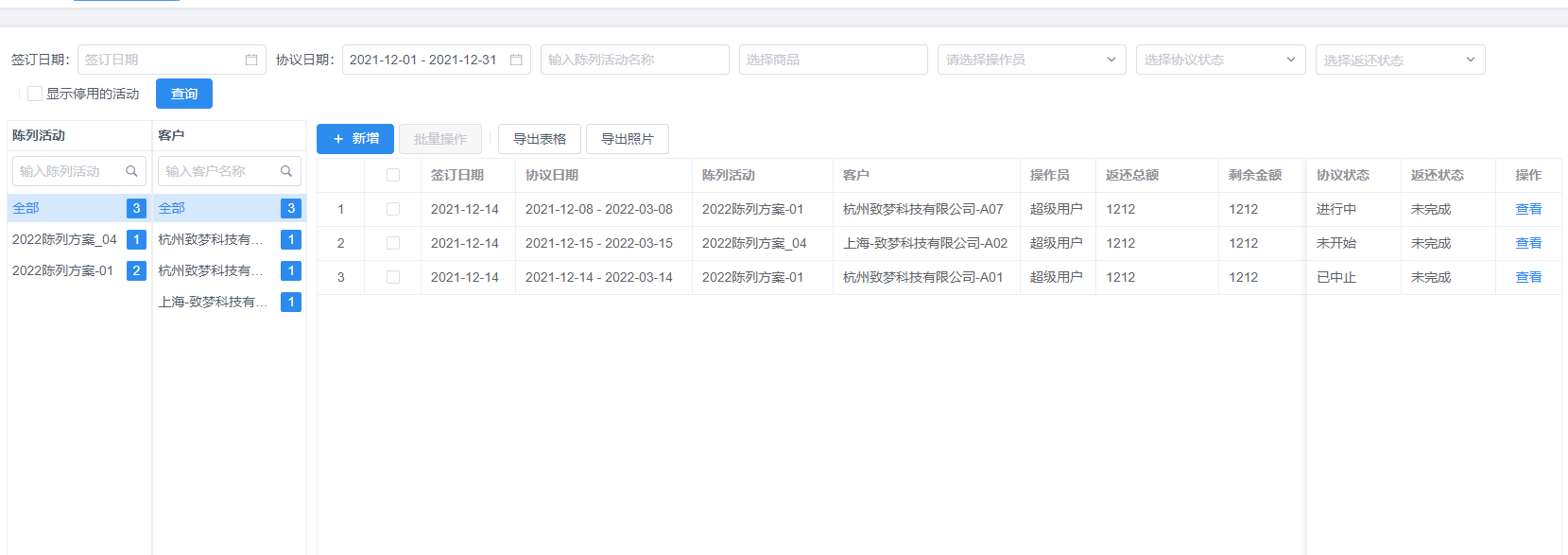1568x555 pixels.
Task: Select 全部 in 客户 list
Action: click(x=172, y=208)
